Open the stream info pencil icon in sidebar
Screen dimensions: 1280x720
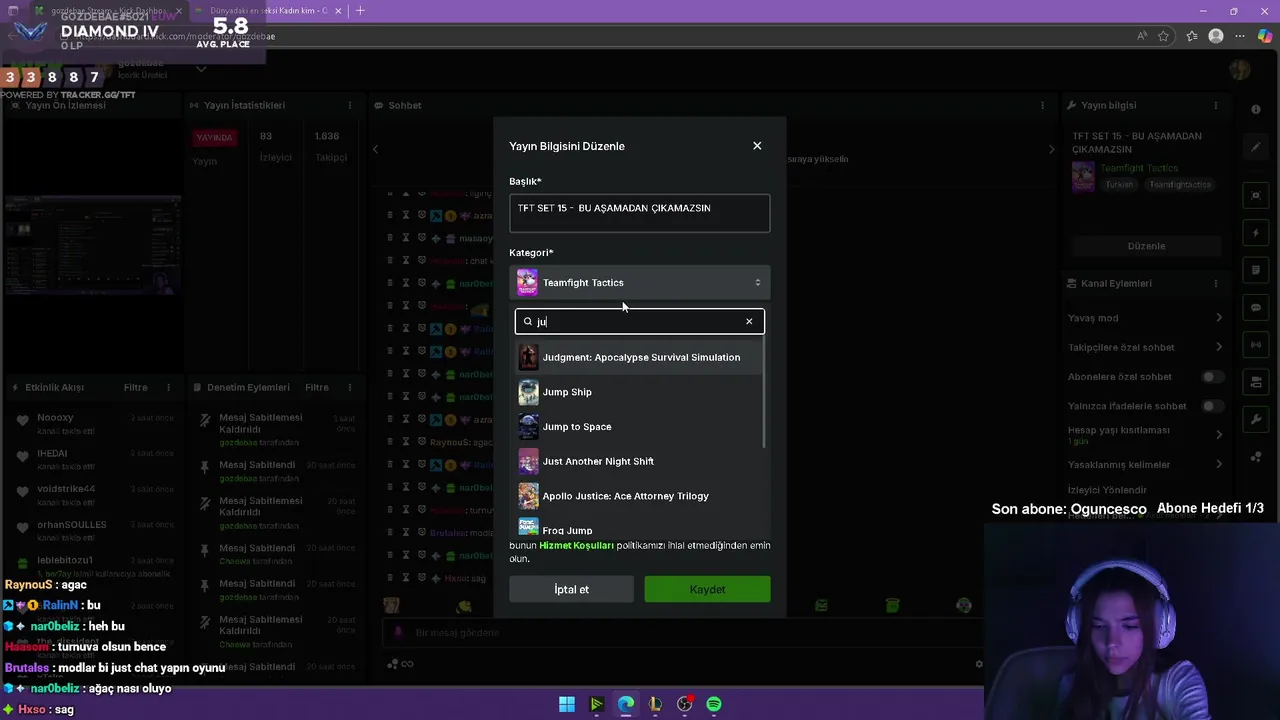click(1256, 147)
